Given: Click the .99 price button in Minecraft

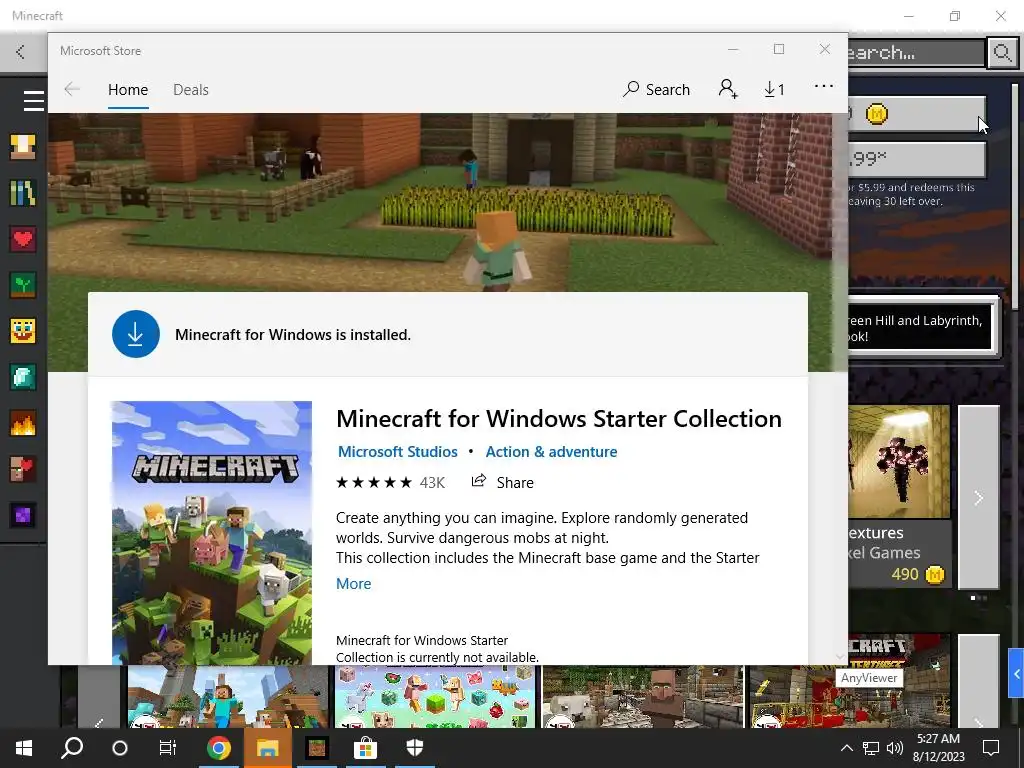Looking at the screenshot, I should [x=916, y=159].
